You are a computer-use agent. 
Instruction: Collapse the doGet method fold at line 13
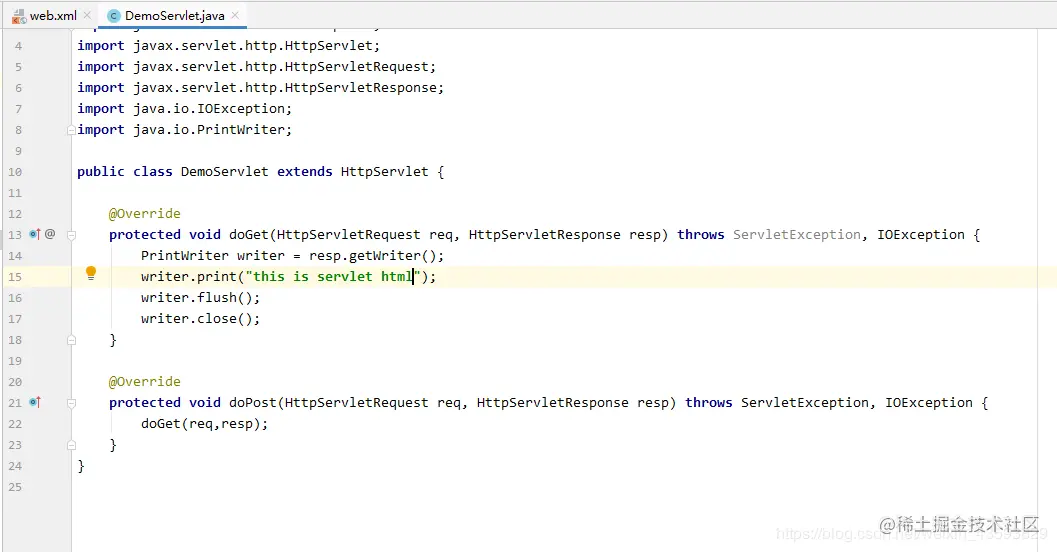71,235
